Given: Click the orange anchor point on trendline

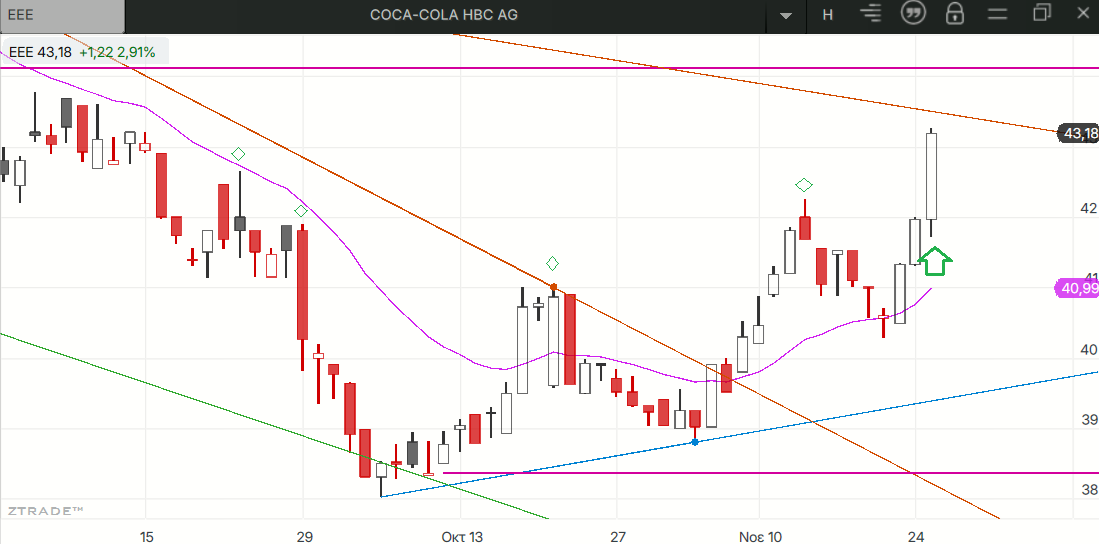Looking at the screenshot, I should (x=554, y=287).
